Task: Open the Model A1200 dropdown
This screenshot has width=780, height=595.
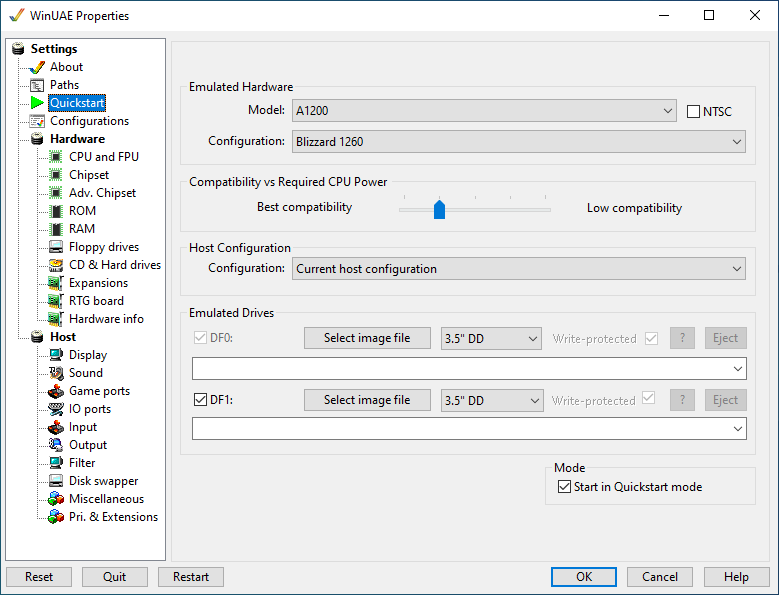Action: click(x=484, y=110)
